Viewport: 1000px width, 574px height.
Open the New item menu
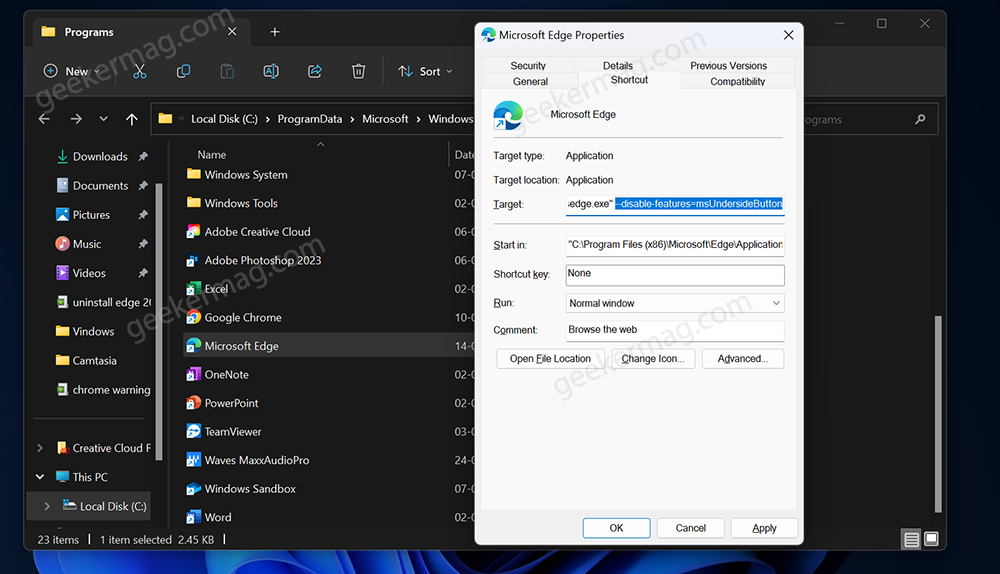pyautogui.click(x=71, y=71)
